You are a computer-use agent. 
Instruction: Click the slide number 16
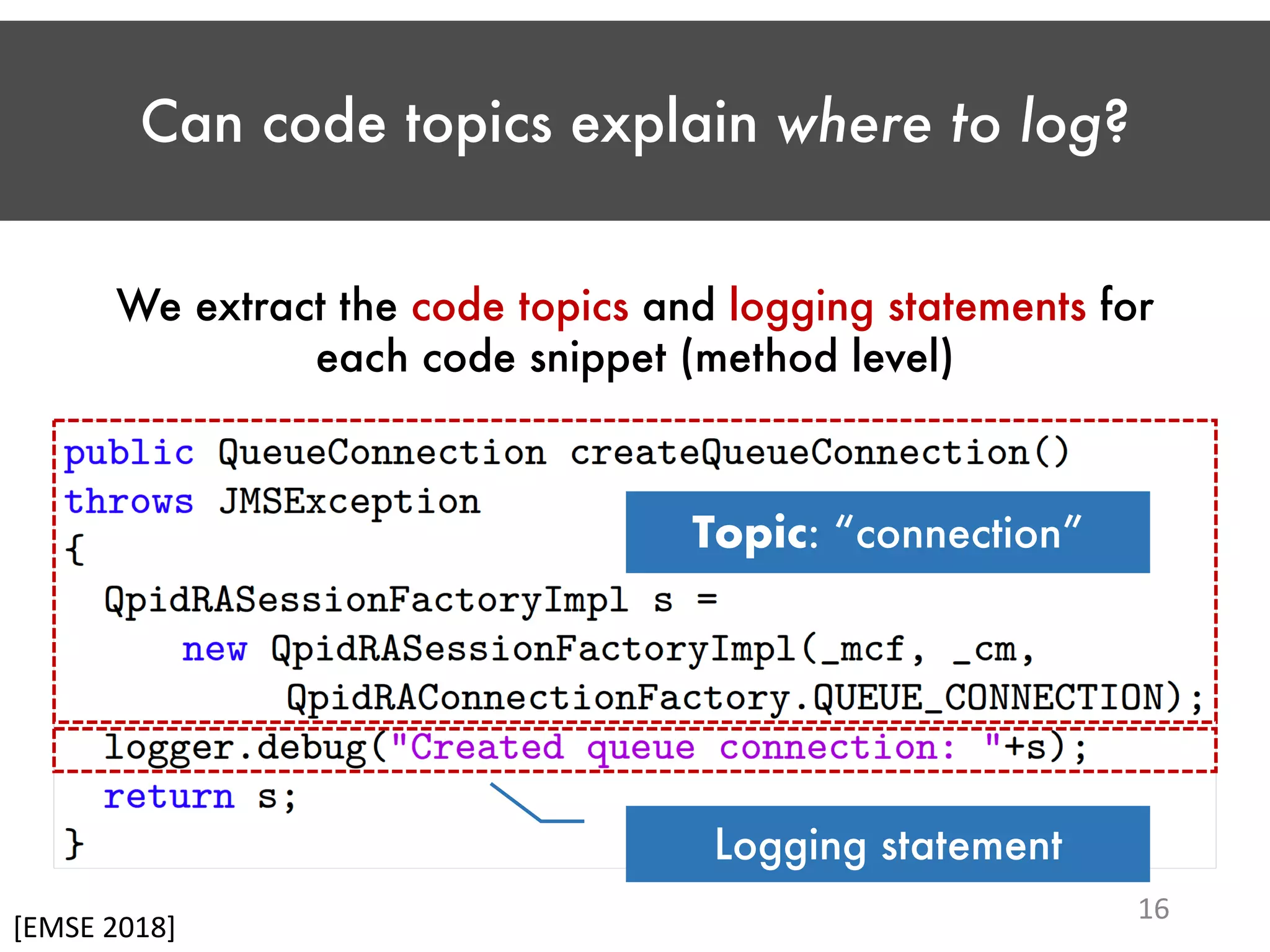point(1153,909)
